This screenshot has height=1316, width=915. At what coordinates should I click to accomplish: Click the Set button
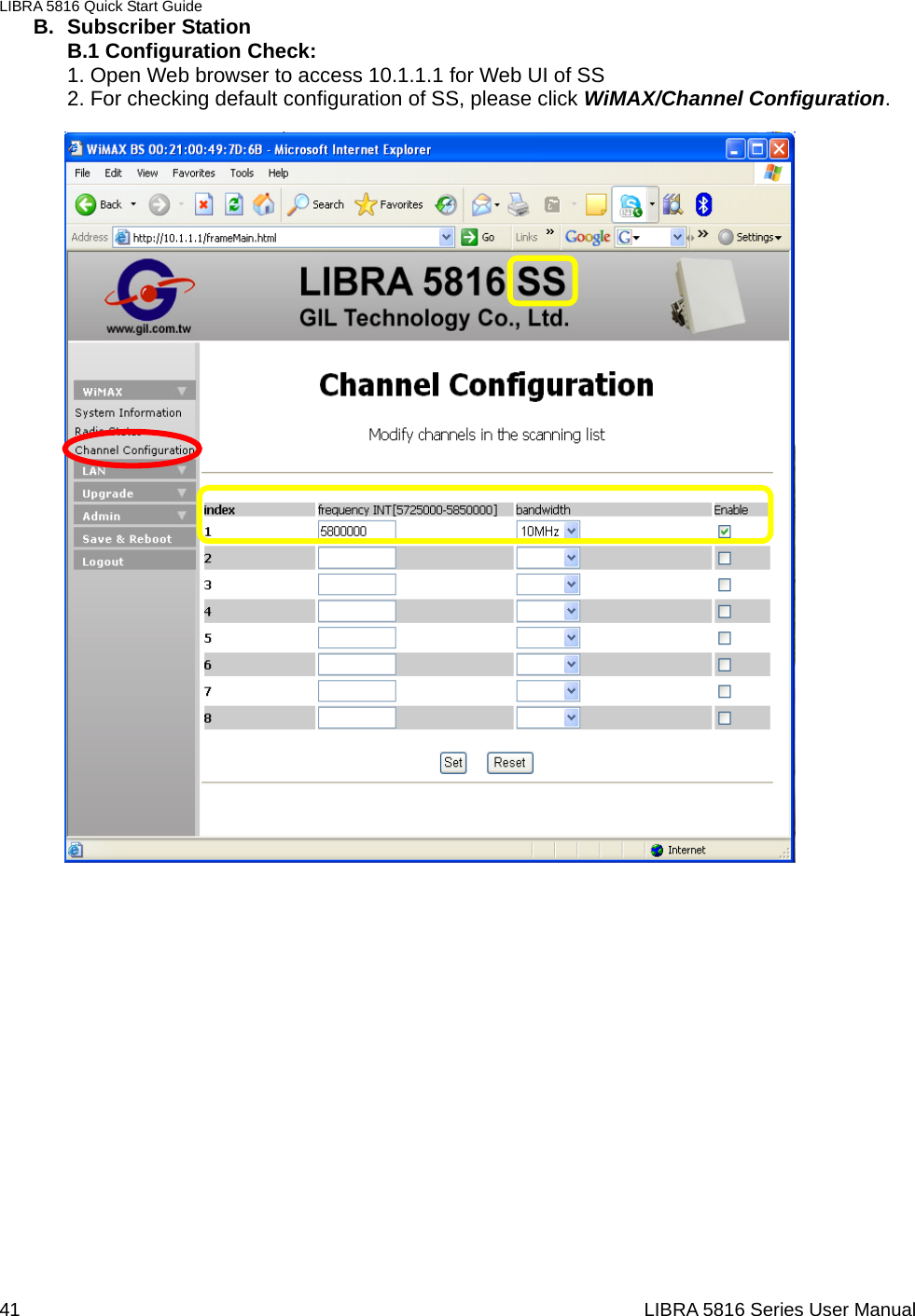pos(453,762)
